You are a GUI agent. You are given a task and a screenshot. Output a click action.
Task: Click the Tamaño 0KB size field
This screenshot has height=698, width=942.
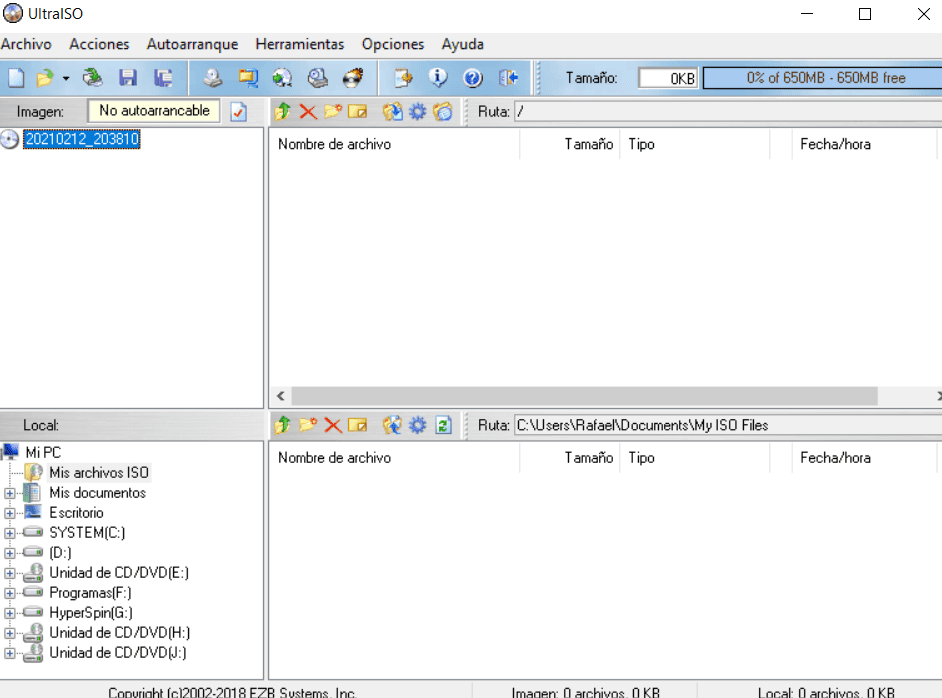(x=667, y=78)
